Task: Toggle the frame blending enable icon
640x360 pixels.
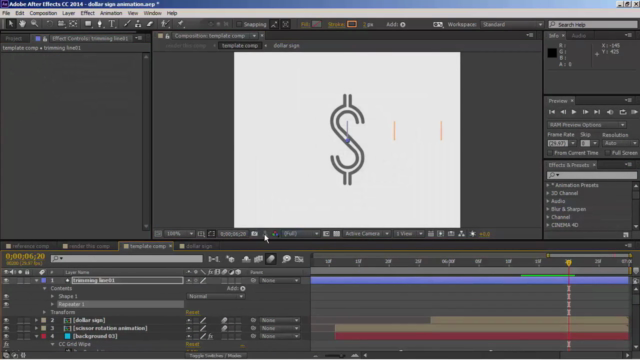Action: (x=258, y=259)
